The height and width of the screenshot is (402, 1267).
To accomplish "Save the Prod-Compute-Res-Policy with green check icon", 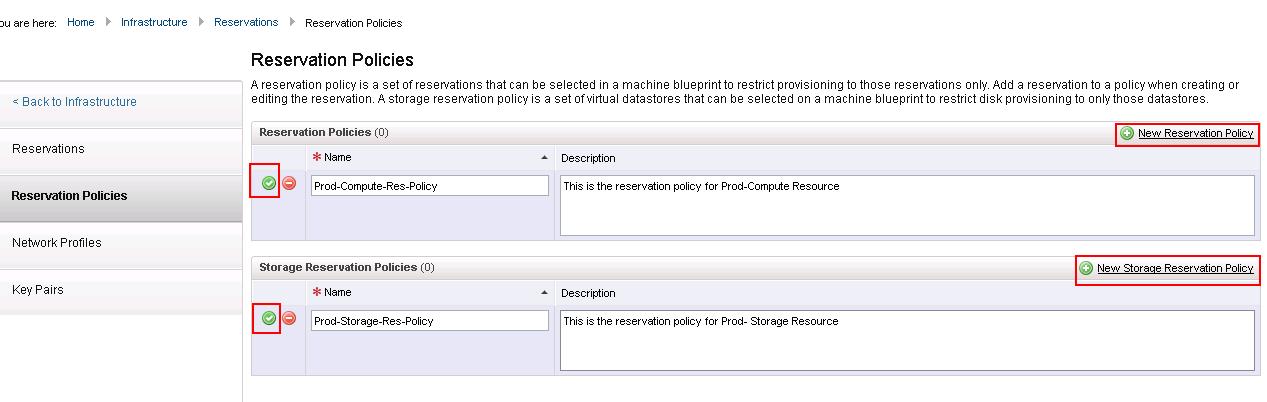I will coord(268,183).
